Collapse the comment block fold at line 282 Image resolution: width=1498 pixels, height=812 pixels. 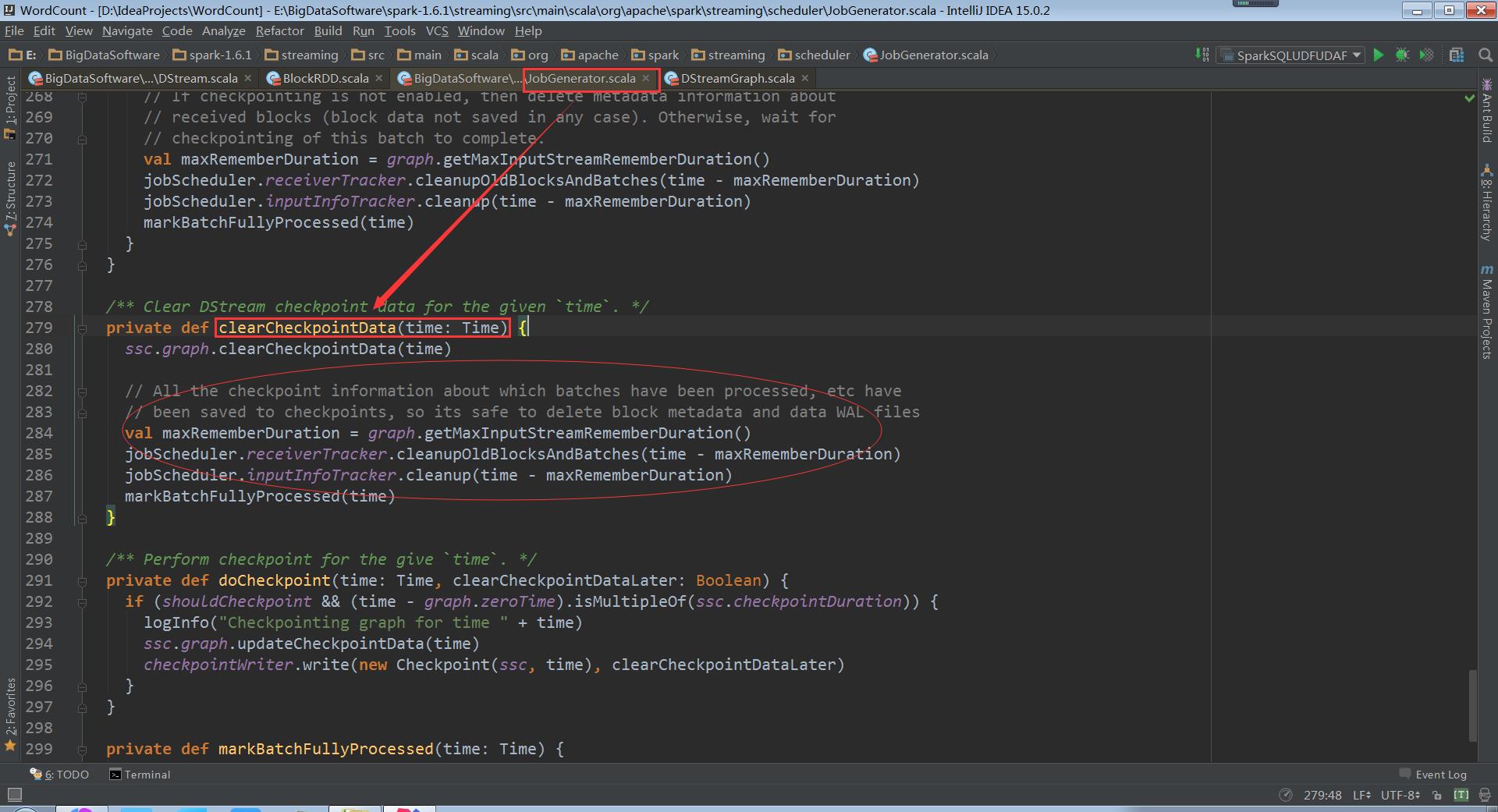pos(82,392)
